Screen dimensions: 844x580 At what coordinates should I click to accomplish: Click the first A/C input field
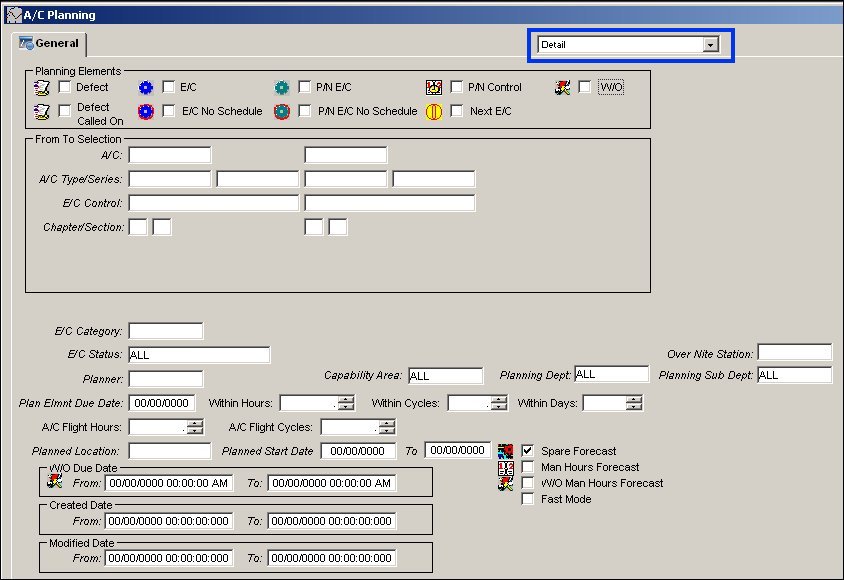pyautogui.click(x=170, y=155)
